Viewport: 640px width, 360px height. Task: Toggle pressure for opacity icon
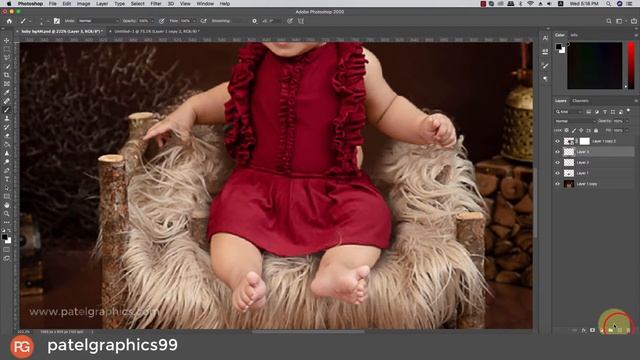click(162, 21)
